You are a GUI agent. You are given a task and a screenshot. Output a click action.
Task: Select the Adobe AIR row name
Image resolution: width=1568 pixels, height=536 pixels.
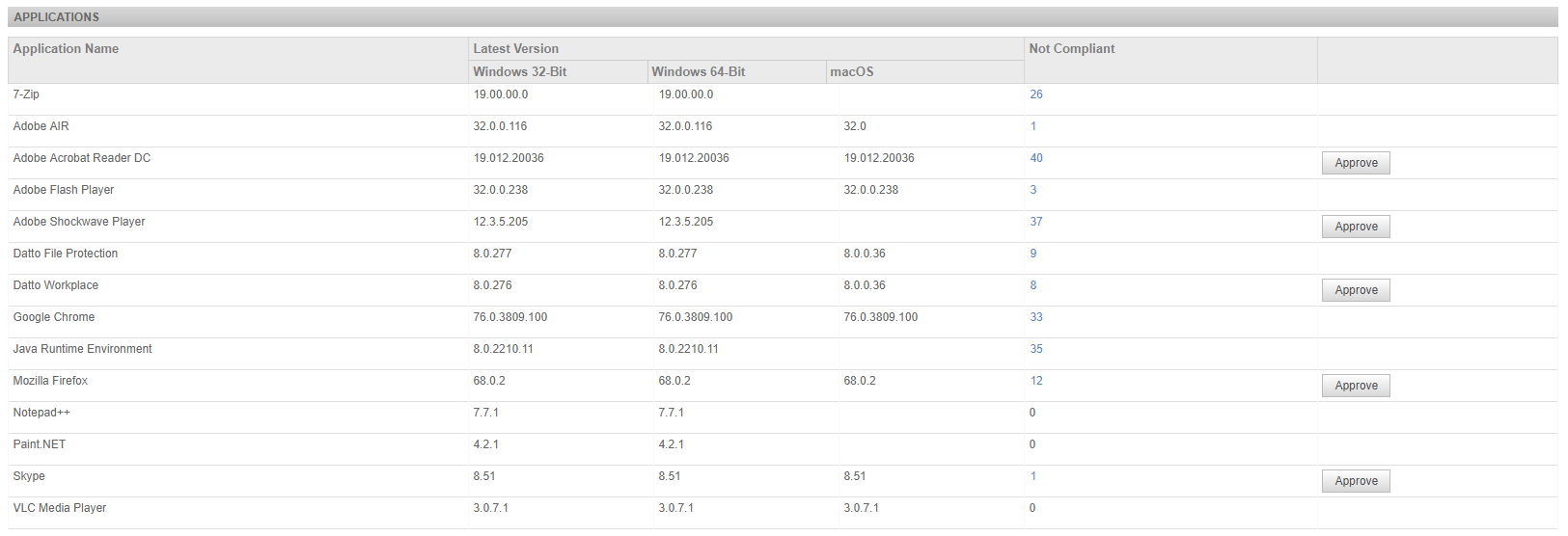(x=41, y=126)
